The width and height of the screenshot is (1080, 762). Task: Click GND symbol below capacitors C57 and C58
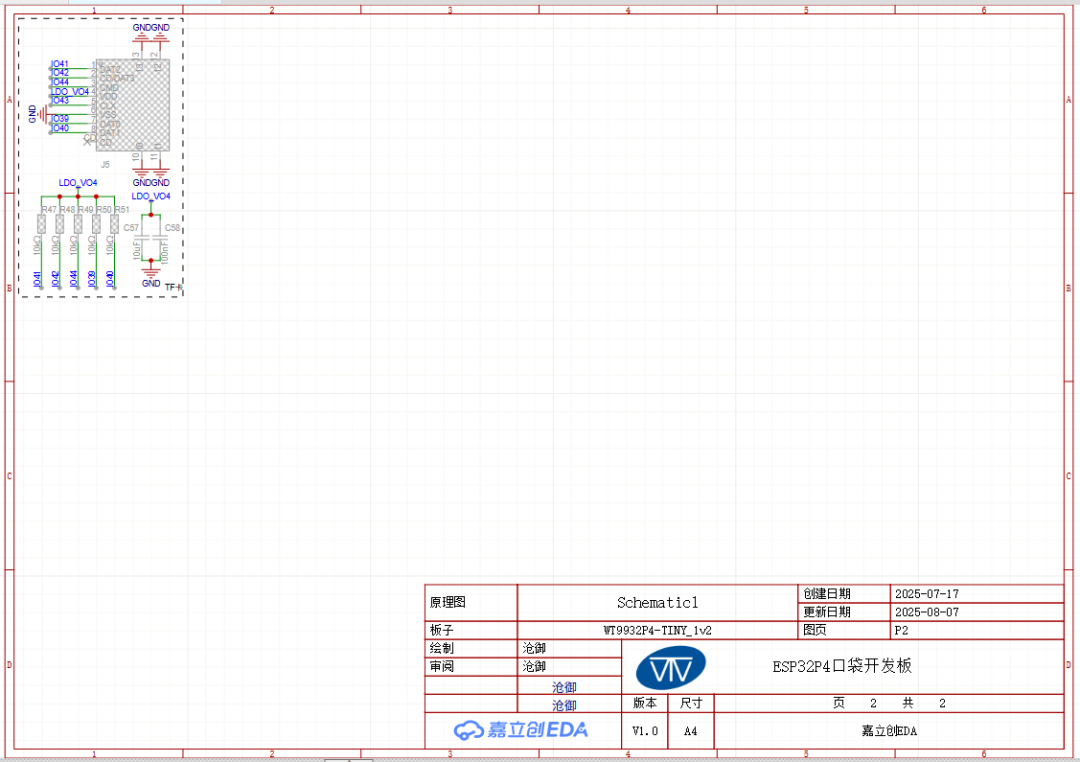151,271
